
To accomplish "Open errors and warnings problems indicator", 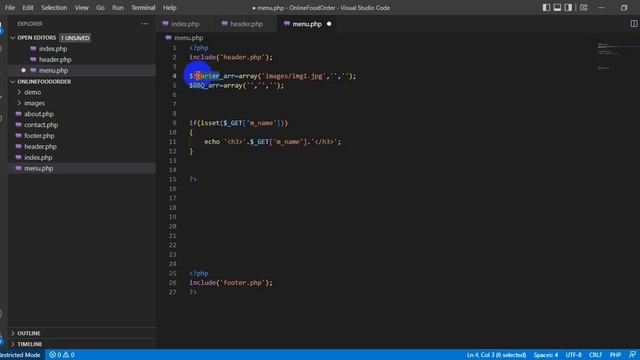I will point(62,355).
